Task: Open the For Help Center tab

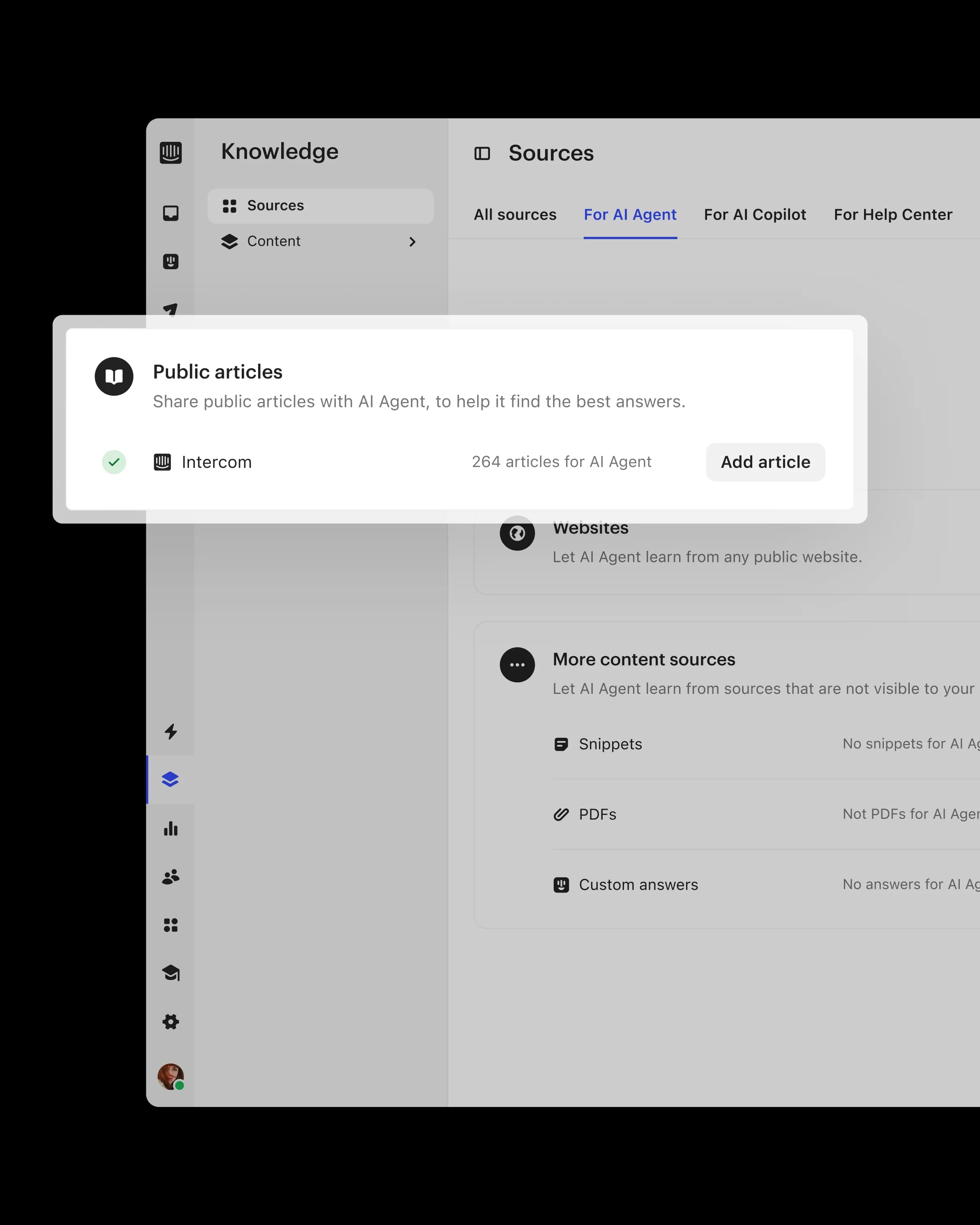Action: coord(892,215)
